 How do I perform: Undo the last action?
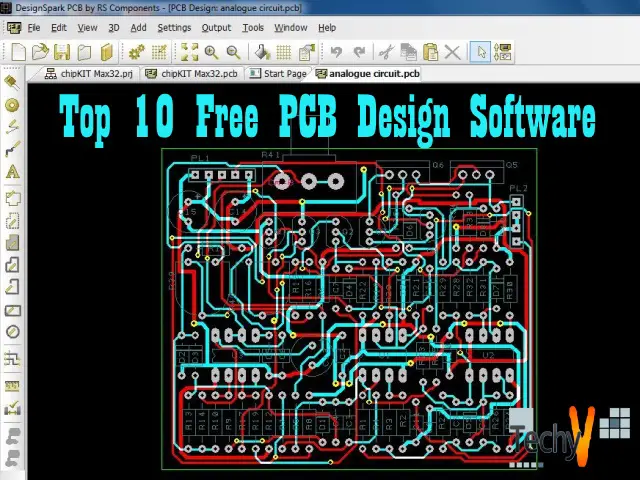coord(336,52)
